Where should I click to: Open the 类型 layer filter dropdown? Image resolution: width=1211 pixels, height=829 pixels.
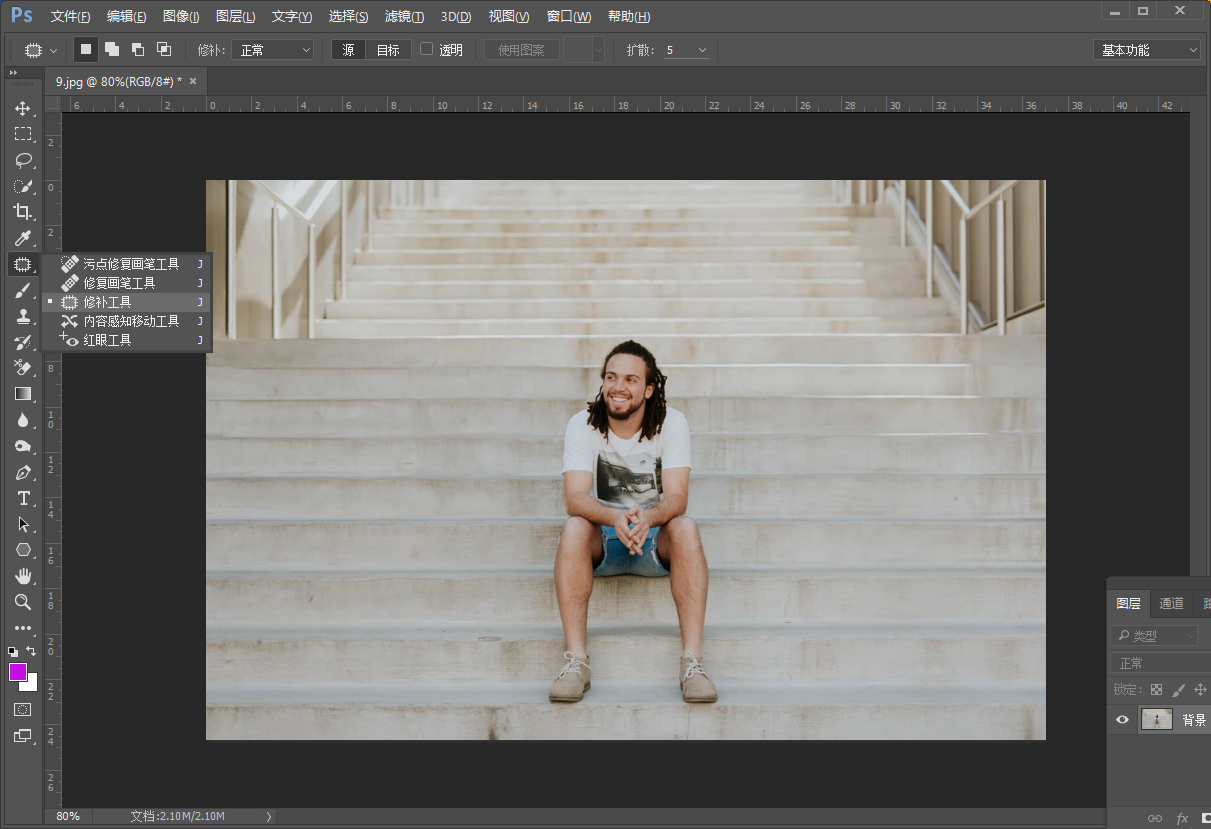1155,636
